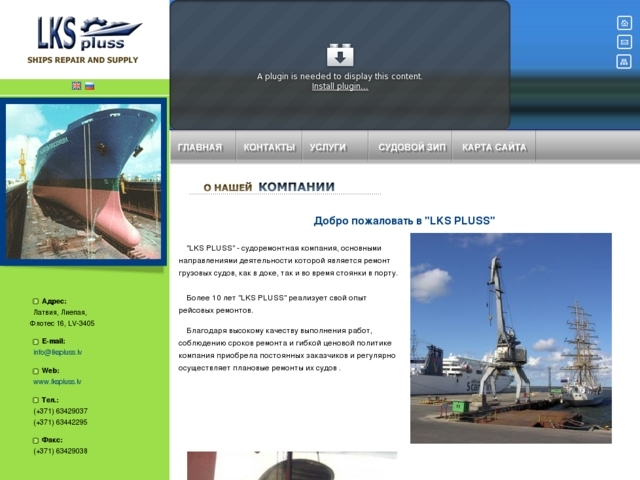Click the LKS pluss logo
Viewport: 640px width, 480px height.
pos(89,33)
